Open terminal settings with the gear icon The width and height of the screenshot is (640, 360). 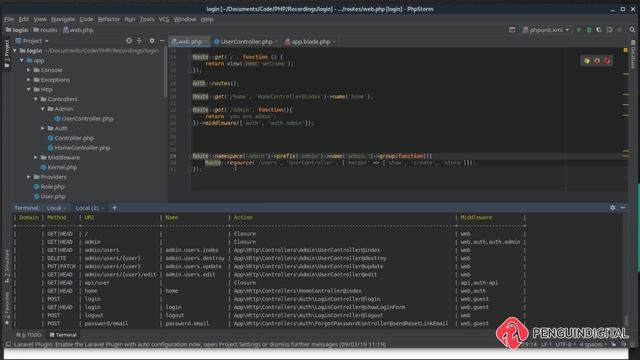click(x=612, y=208)
